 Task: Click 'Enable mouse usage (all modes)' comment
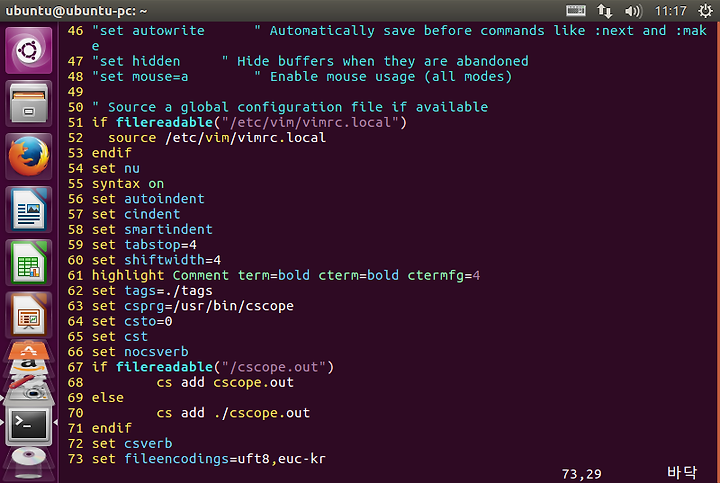coord(391,76)
